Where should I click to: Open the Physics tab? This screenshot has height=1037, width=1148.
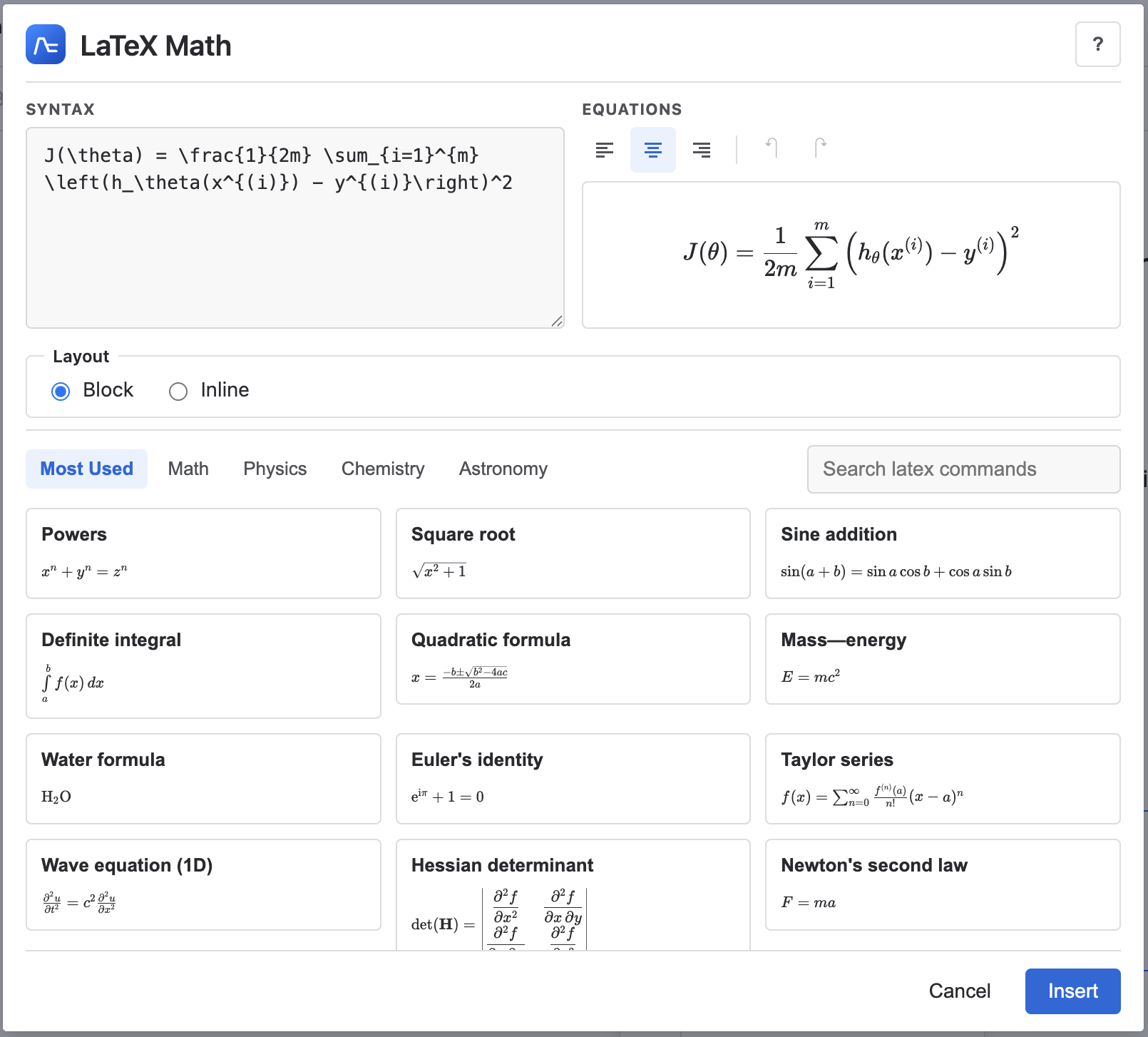tap(275, 469)
